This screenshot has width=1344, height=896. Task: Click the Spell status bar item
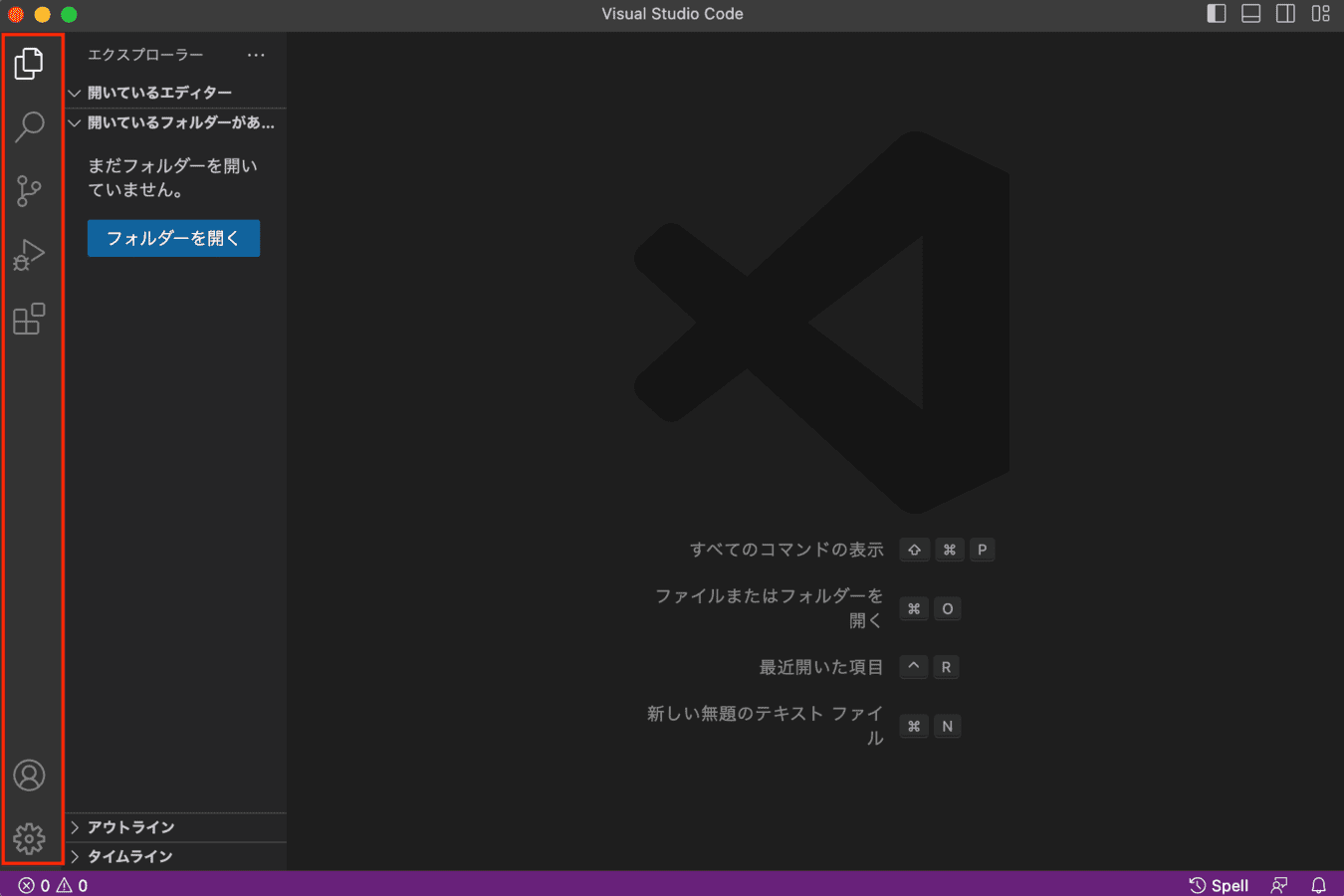[x=1219, y=885]
